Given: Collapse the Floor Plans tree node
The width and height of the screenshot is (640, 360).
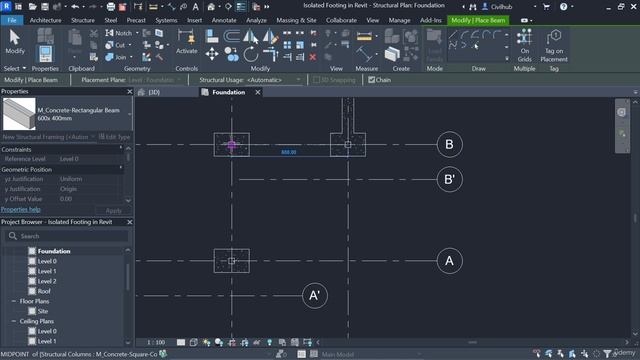Looking at the screenshot, I should (x=13, y=301).
